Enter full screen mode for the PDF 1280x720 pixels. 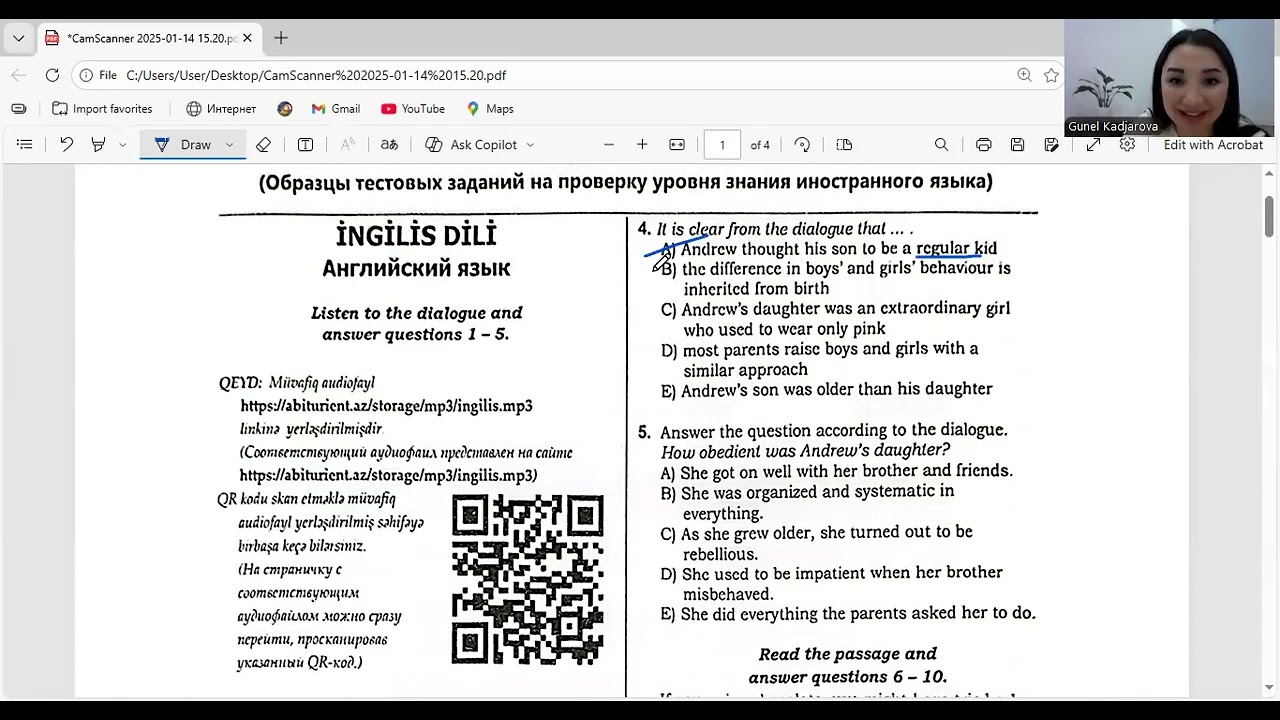tap(1094, 145)
